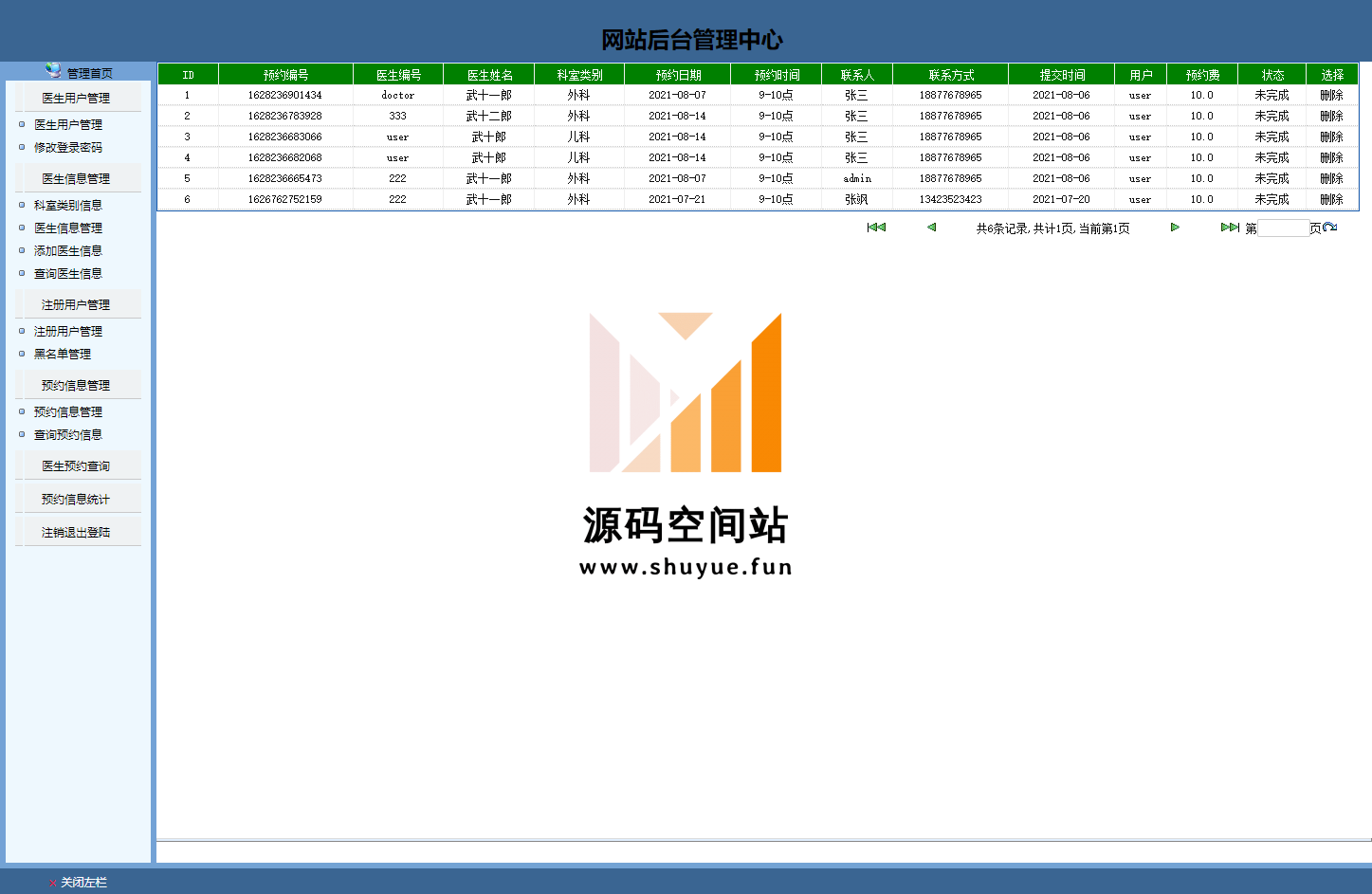1372x894 pixels.
Task: Open 添加医生信息
Action: [68, 250]
